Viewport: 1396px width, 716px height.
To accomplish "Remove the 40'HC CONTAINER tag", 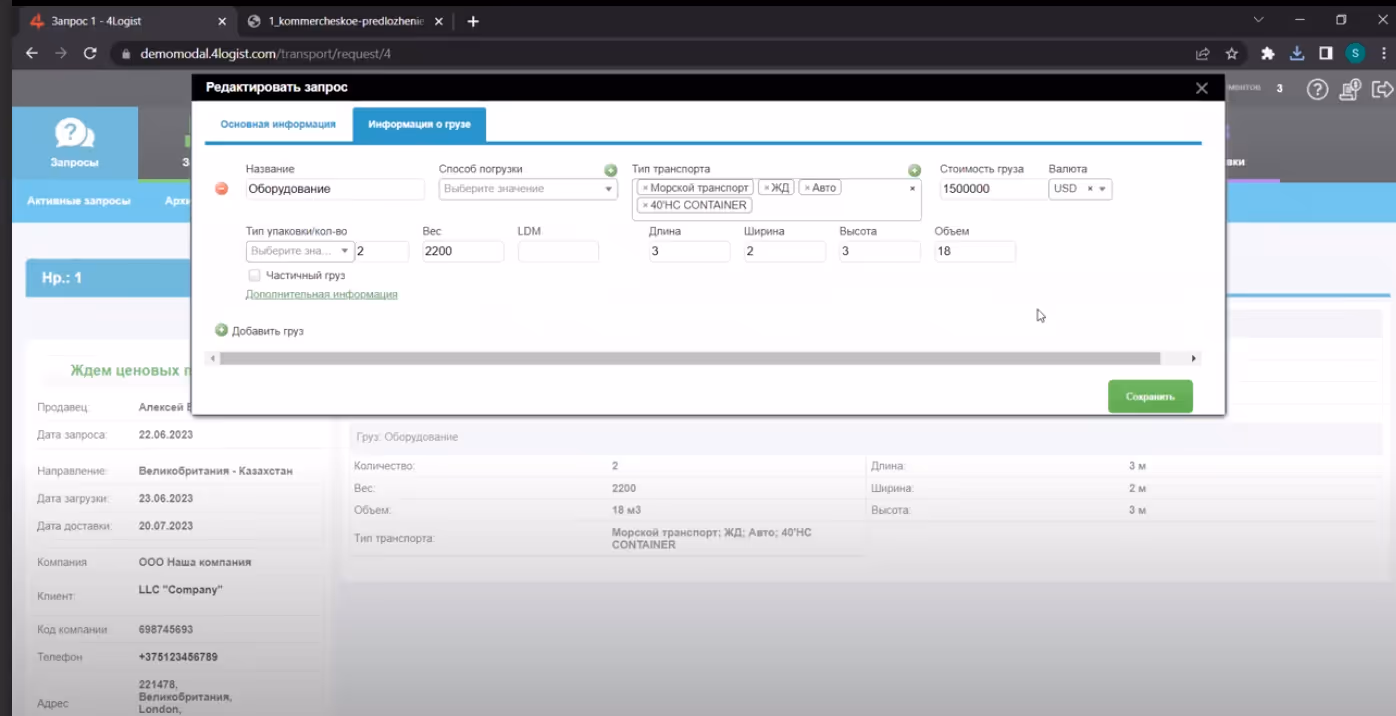I will 645,205.
